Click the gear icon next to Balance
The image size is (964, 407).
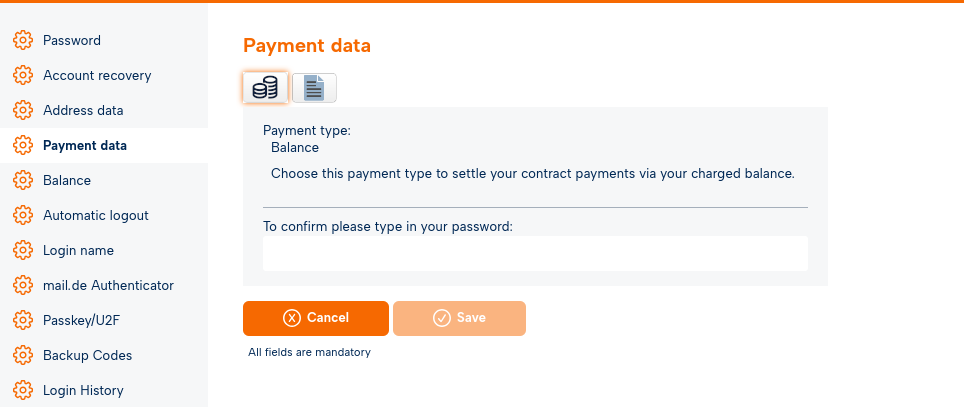[23, 181]
